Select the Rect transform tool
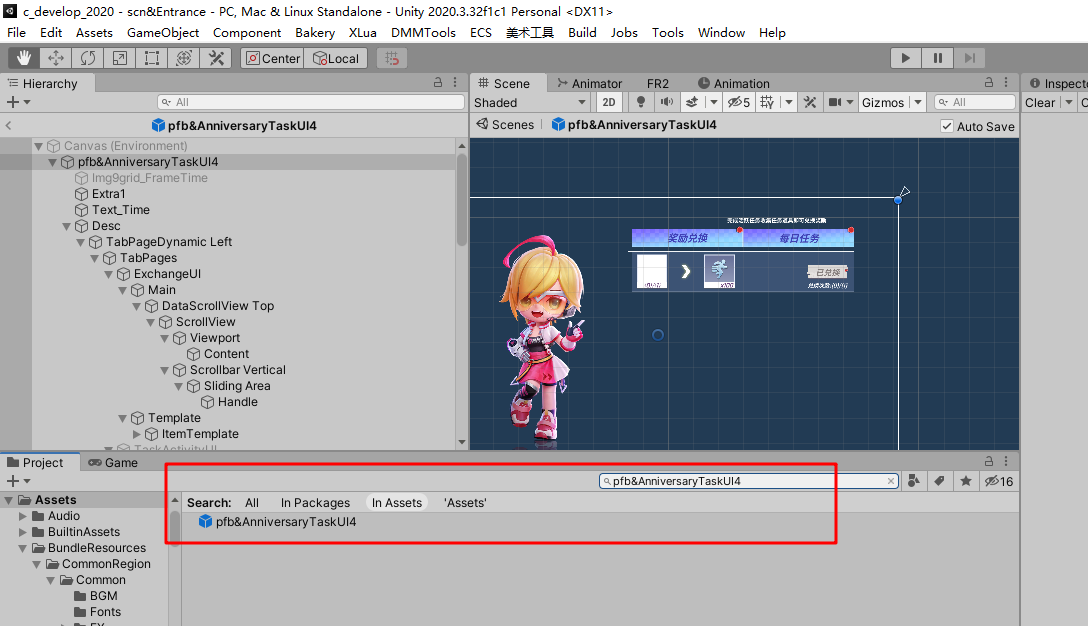This screenshot has height=626, width=1088. coord(151,58)
